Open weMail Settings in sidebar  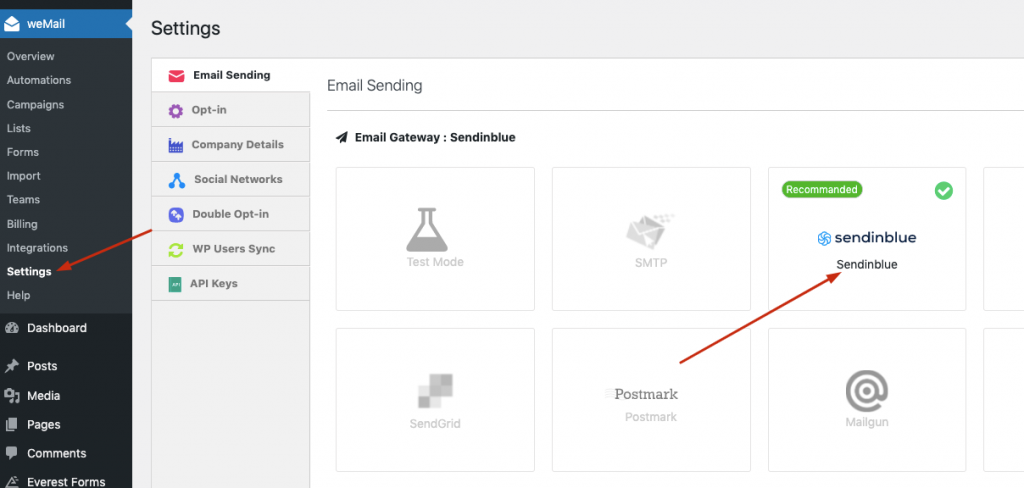29,272
